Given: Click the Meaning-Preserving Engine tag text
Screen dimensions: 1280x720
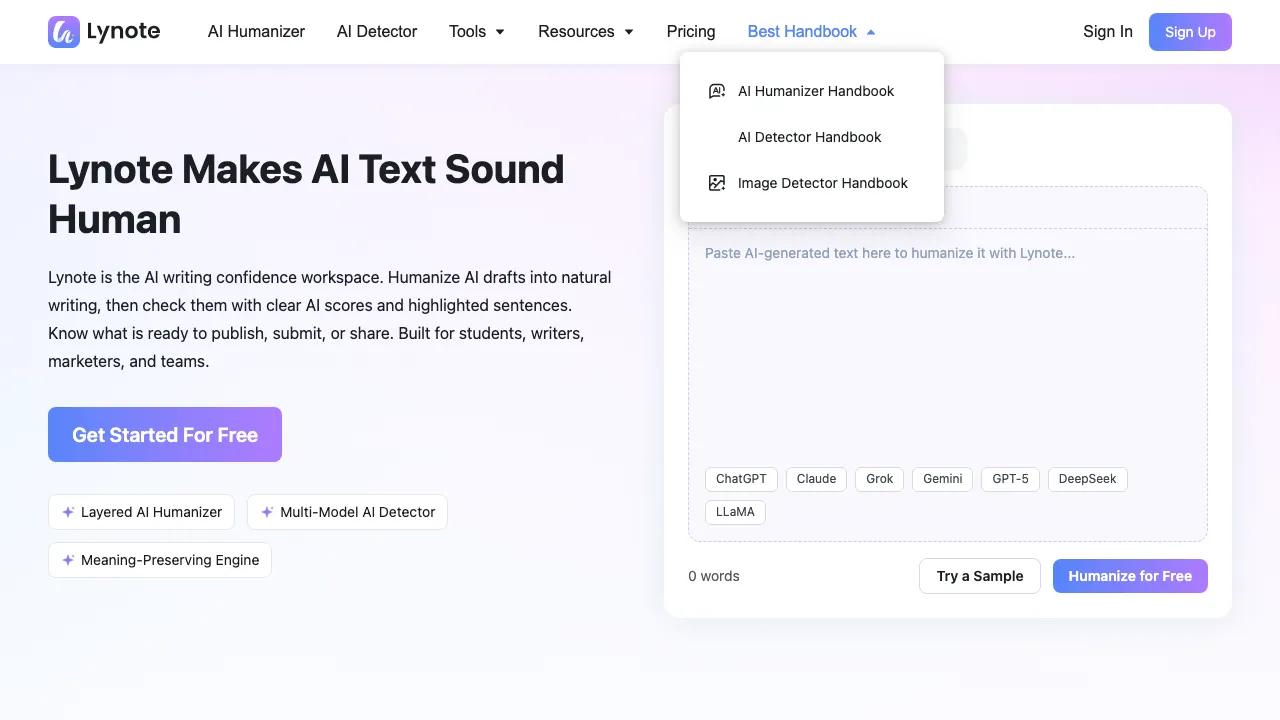Looking at the screenshot, I should point(170,560).
